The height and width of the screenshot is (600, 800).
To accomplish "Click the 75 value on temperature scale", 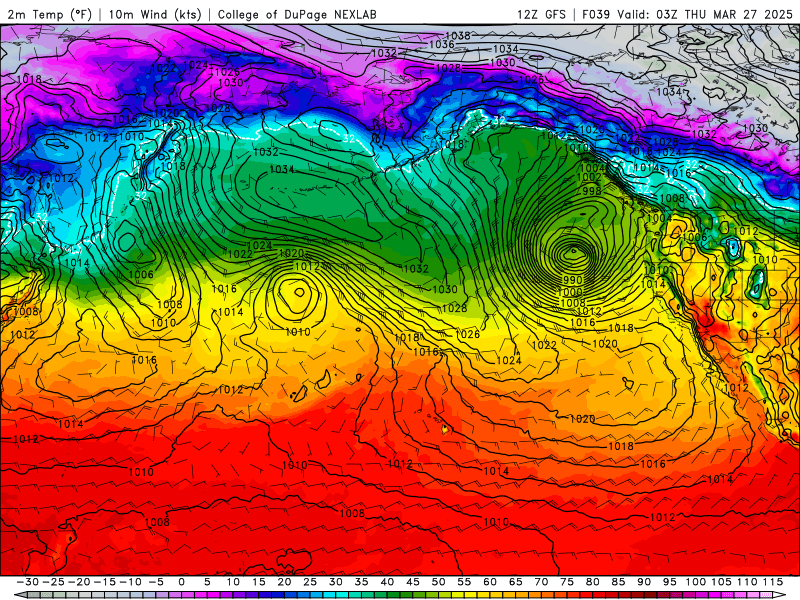I will pos(567,582).
